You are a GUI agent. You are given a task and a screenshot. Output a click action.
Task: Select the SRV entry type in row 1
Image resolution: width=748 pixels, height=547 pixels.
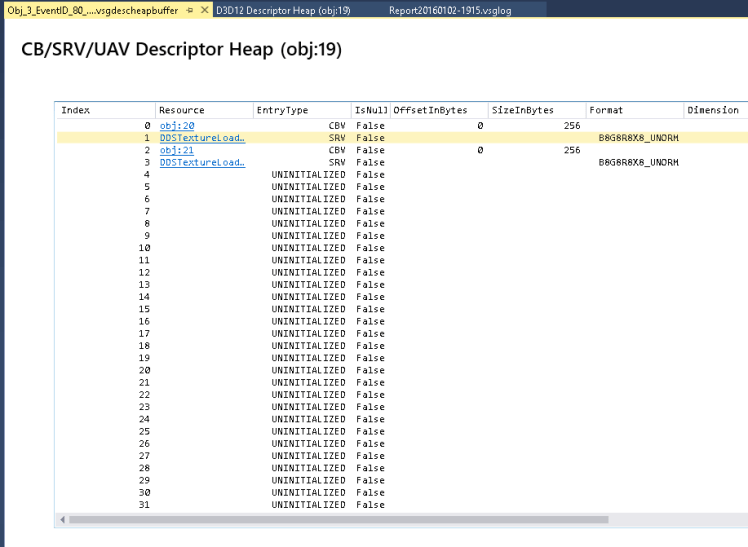click(337, 138)
